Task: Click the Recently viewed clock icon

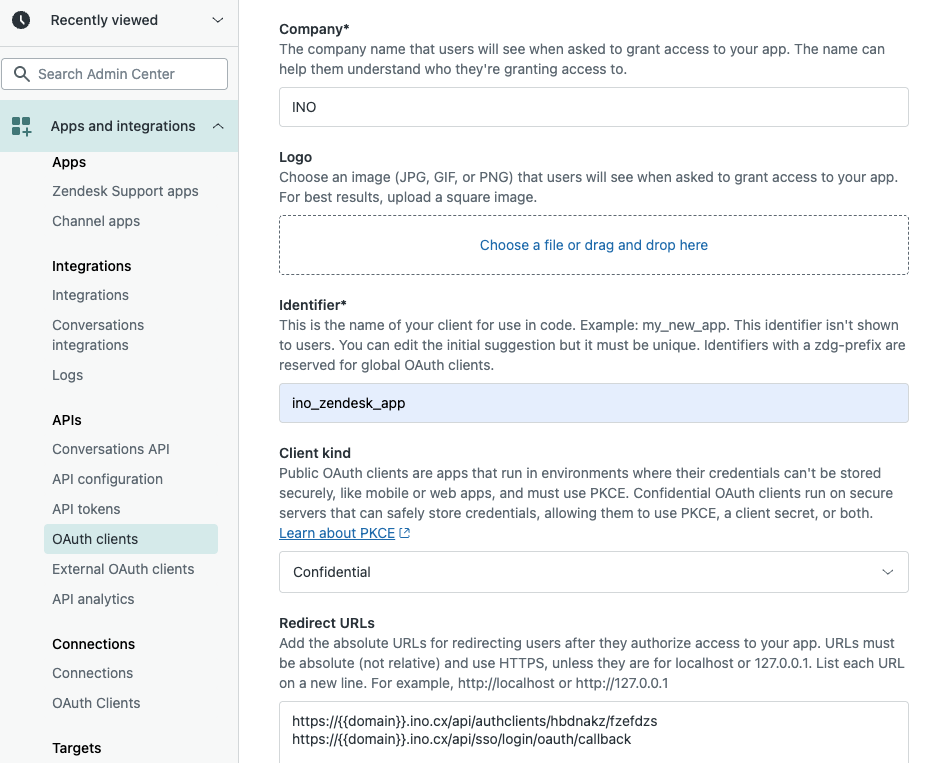Action: coord(21,20)
